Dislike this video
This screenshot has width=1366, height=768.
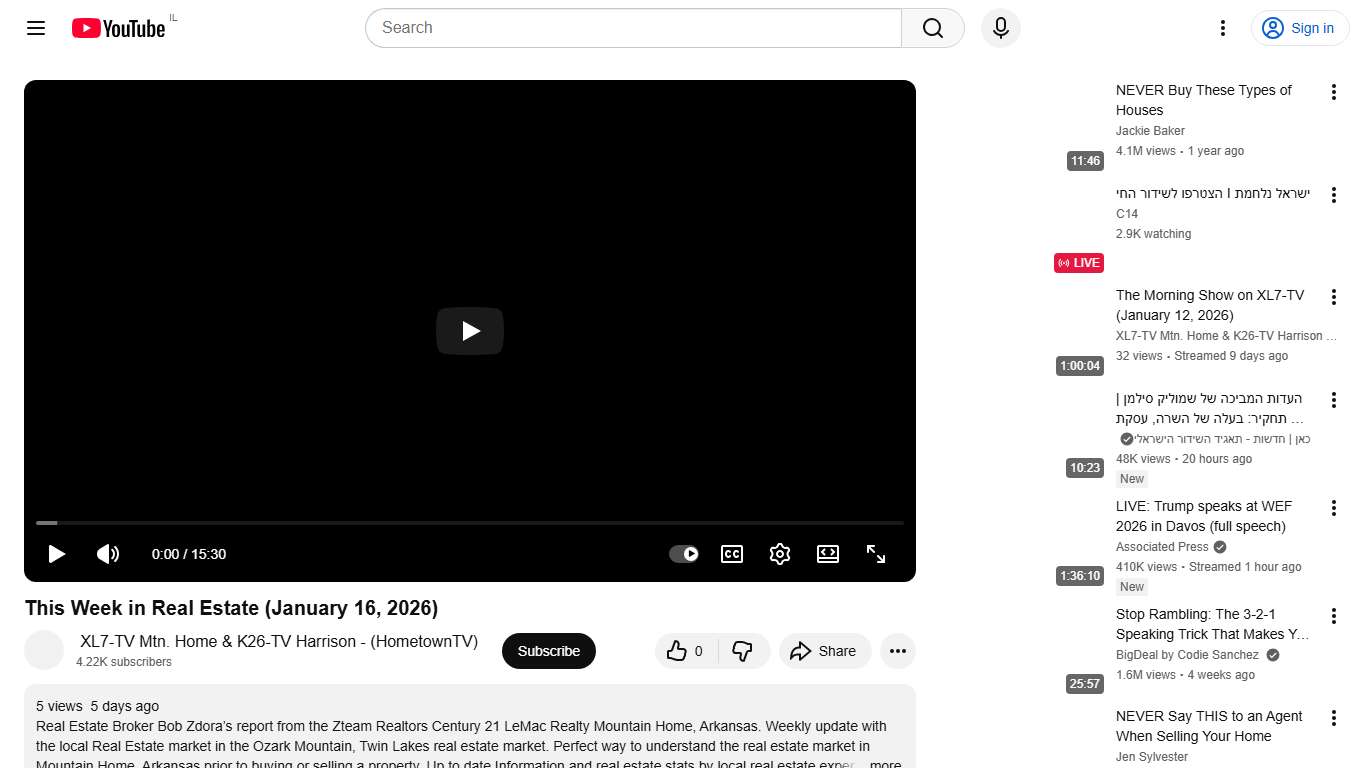(742, 651)
